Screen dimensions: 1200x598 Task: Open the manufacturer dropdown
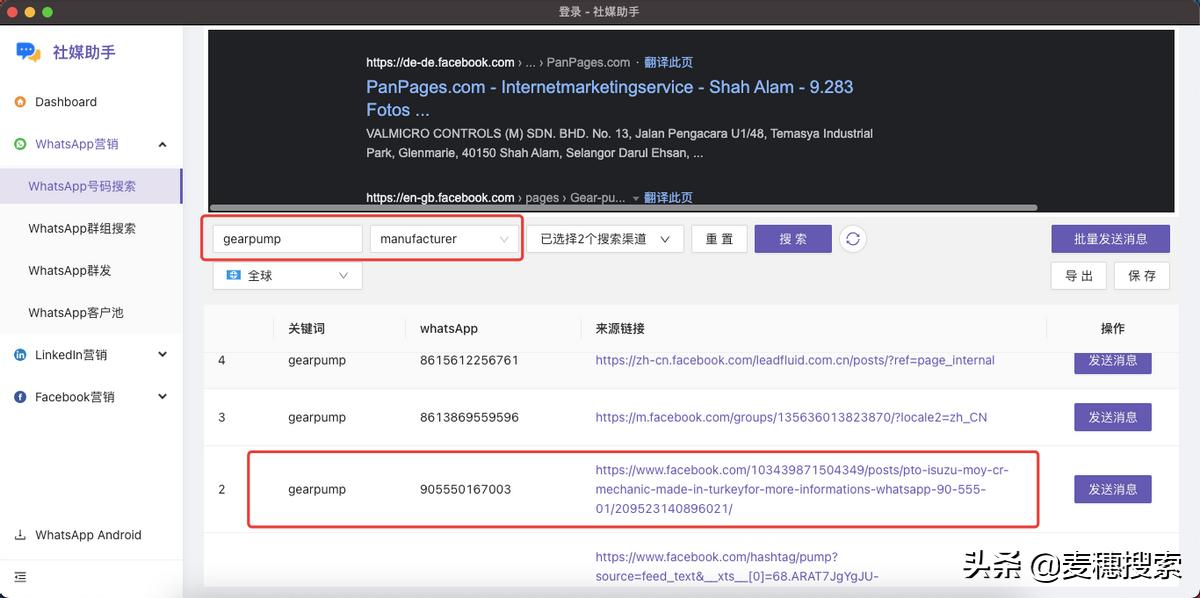point(444,239)
